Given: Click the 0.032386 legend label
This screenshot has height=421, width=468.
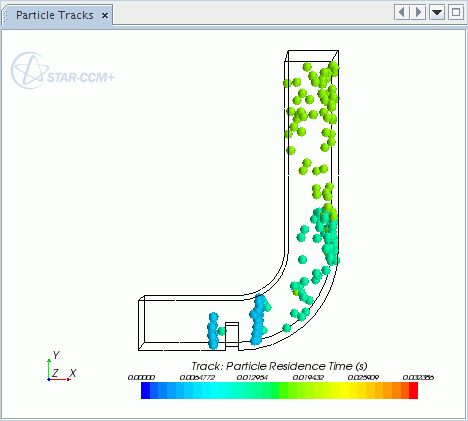Looking at the screenshot, I should click(418, 377).
